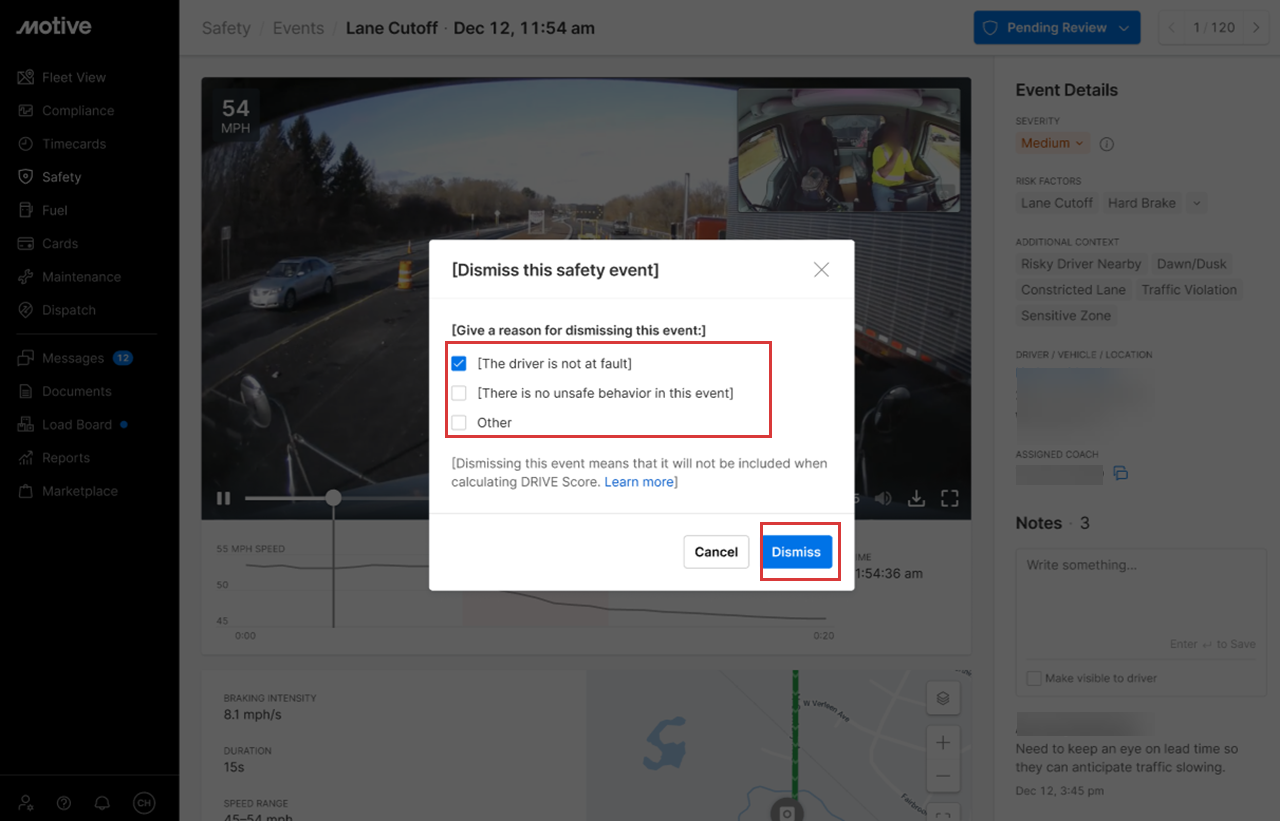This screenshot has width=1280, height=822.
Task: Toggle Make visible to driver checkbox
Action: pos(1034,678)
